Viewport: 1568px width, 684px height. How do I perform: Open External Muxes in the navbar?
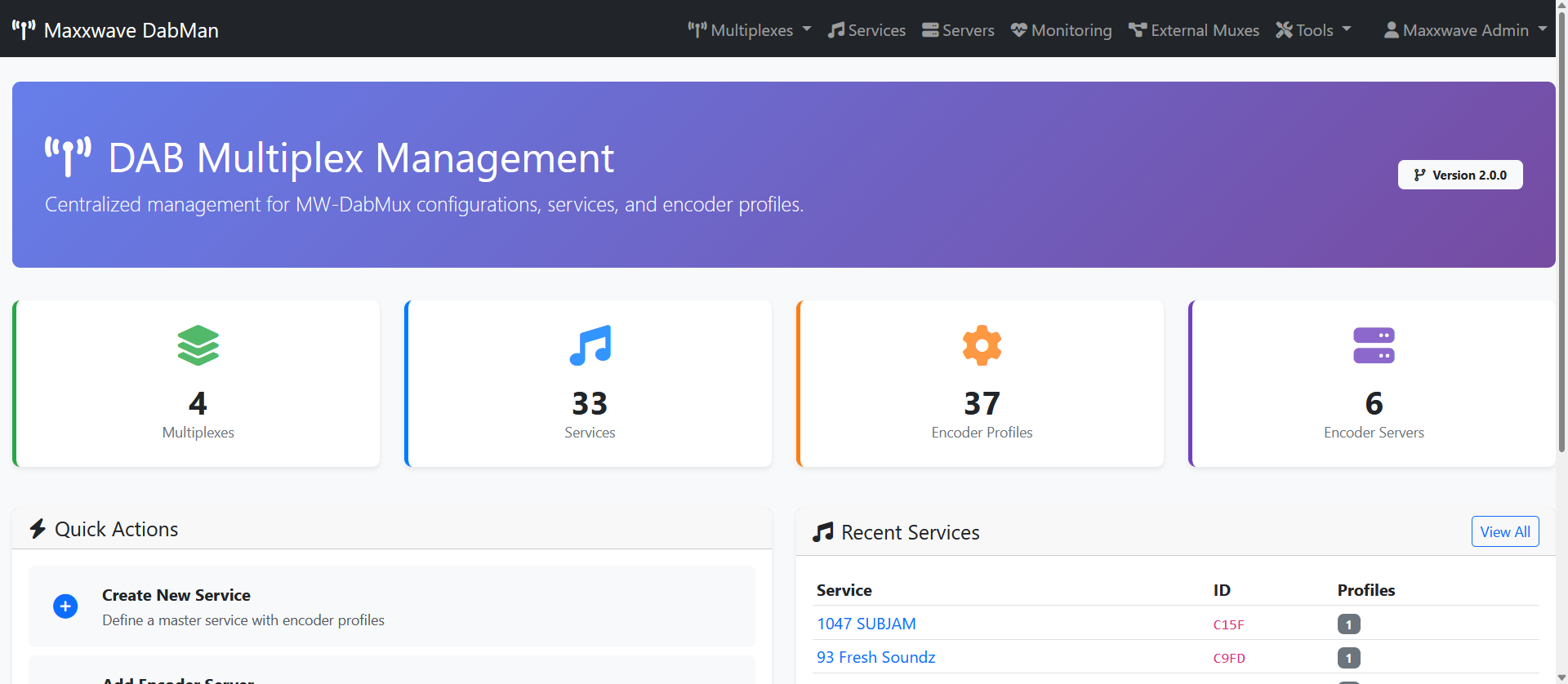click(1193, 30)
